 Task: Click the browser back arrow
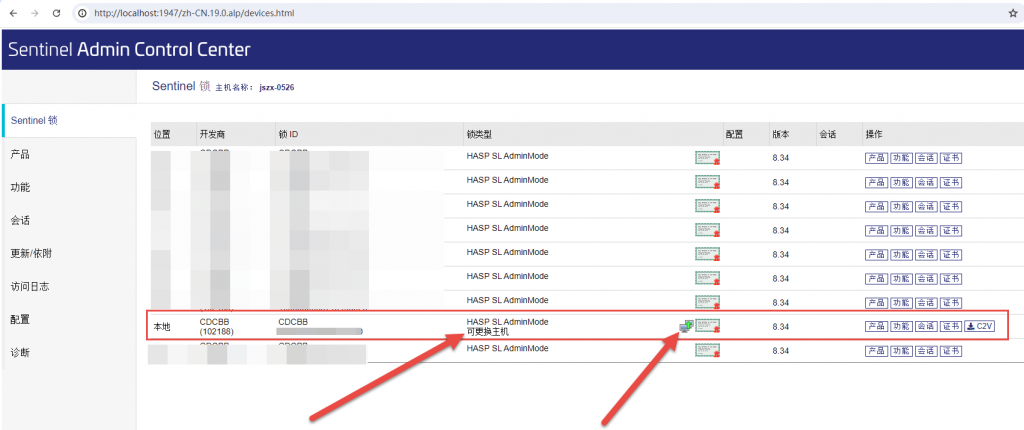[13, 13]
